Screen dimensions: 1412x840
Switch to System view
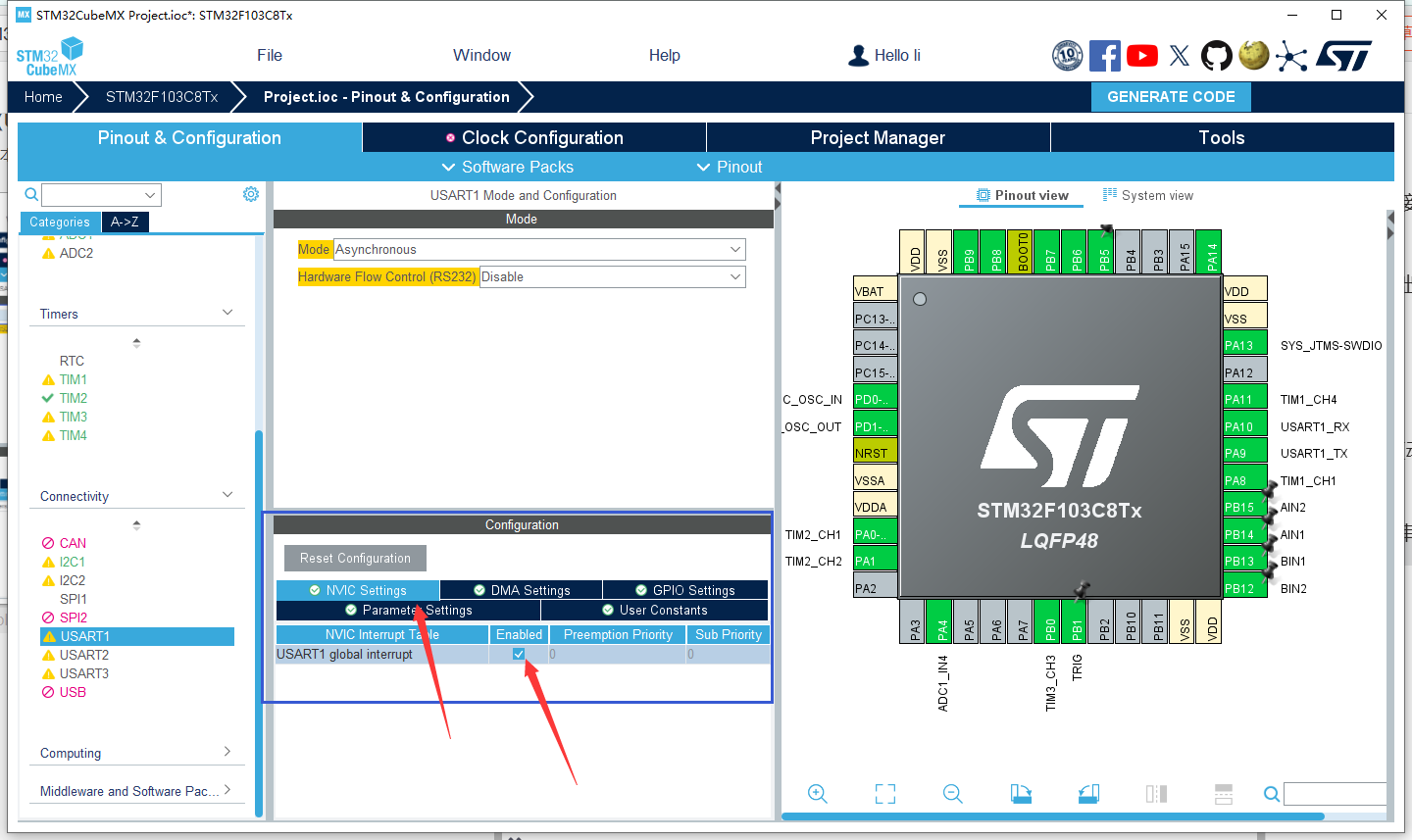[1148, 195]
